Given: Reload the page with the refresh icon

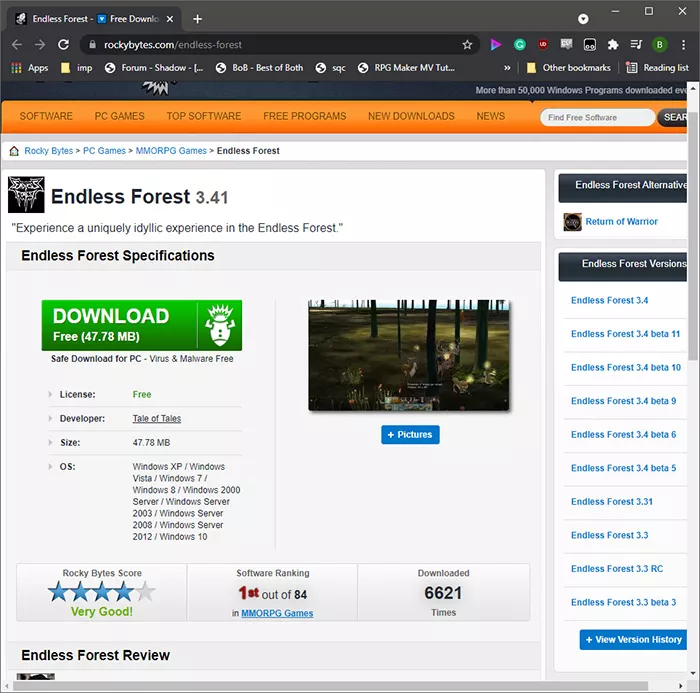Looking at the screenshot, I should coord(63,45).
